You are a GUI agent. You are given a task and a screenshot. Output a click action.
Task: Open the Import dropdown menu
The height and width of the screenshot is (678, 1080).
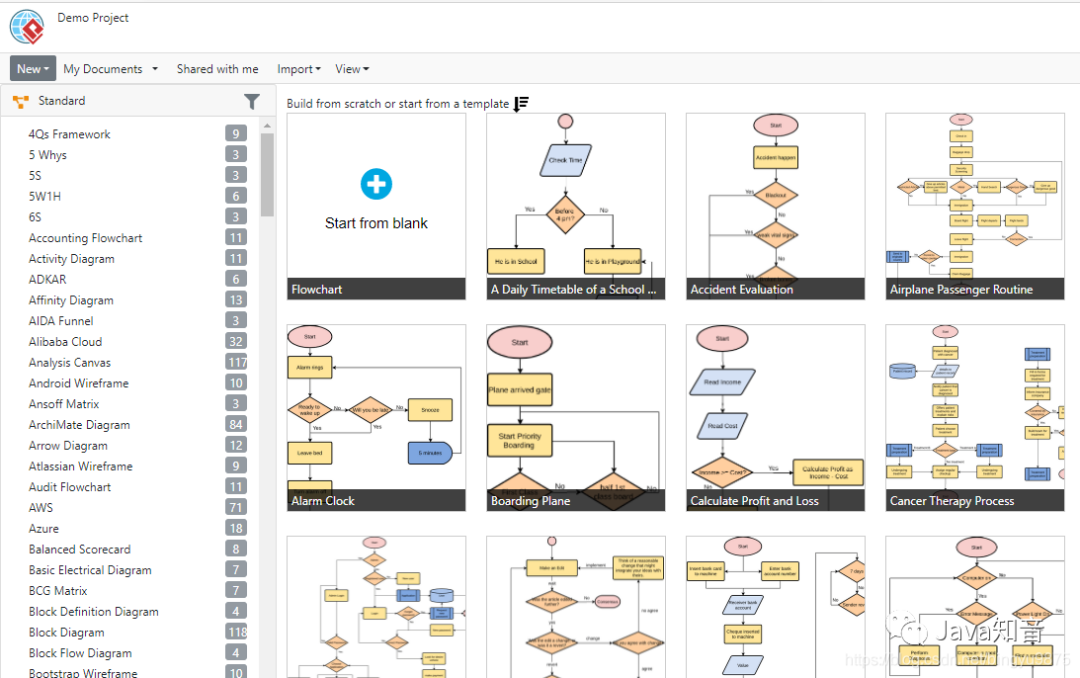298,69
